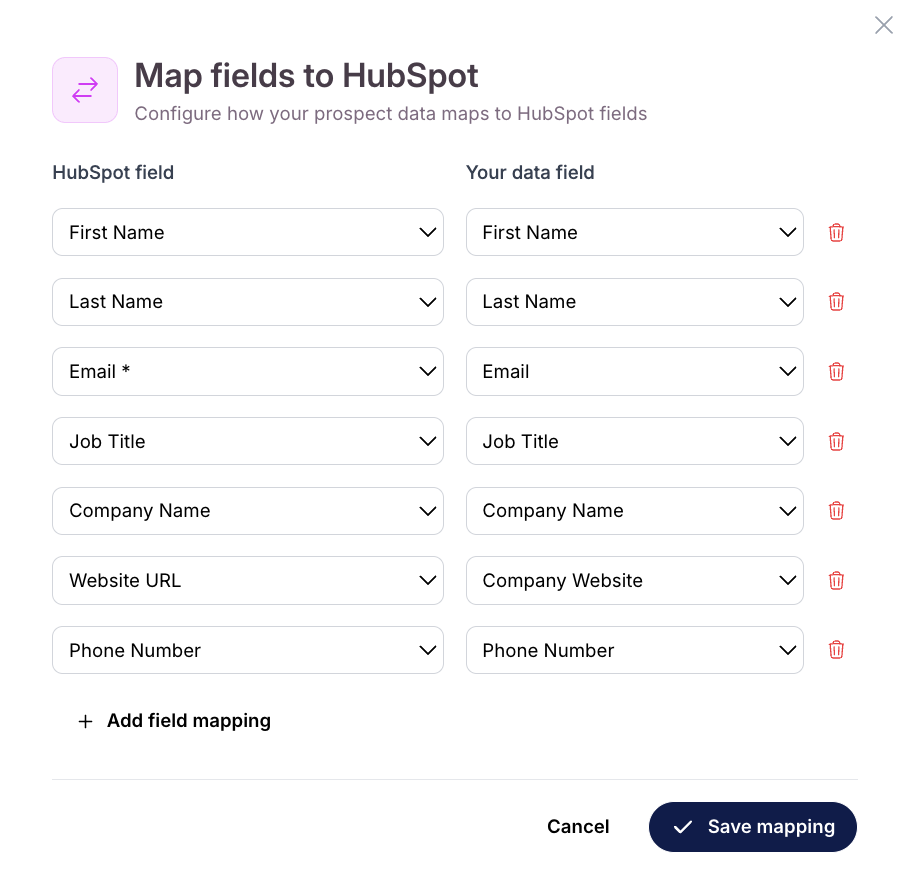This screenshot has width=908, height=886.
Task: Save mapping
Action: (753, 826)
